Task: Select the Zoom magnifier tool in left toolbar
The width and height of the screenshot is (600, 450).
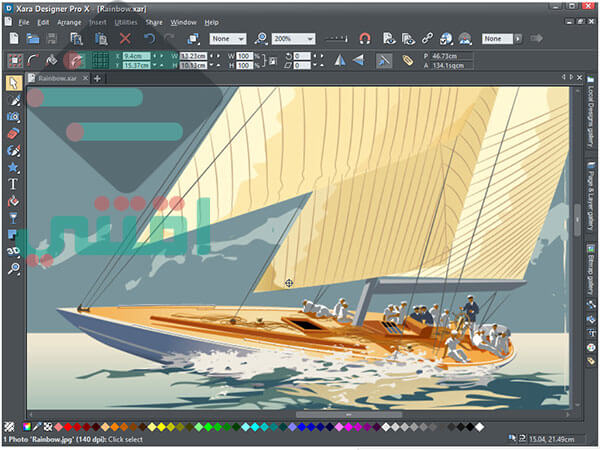Action: pyautogui.click(x=14, y=269)
